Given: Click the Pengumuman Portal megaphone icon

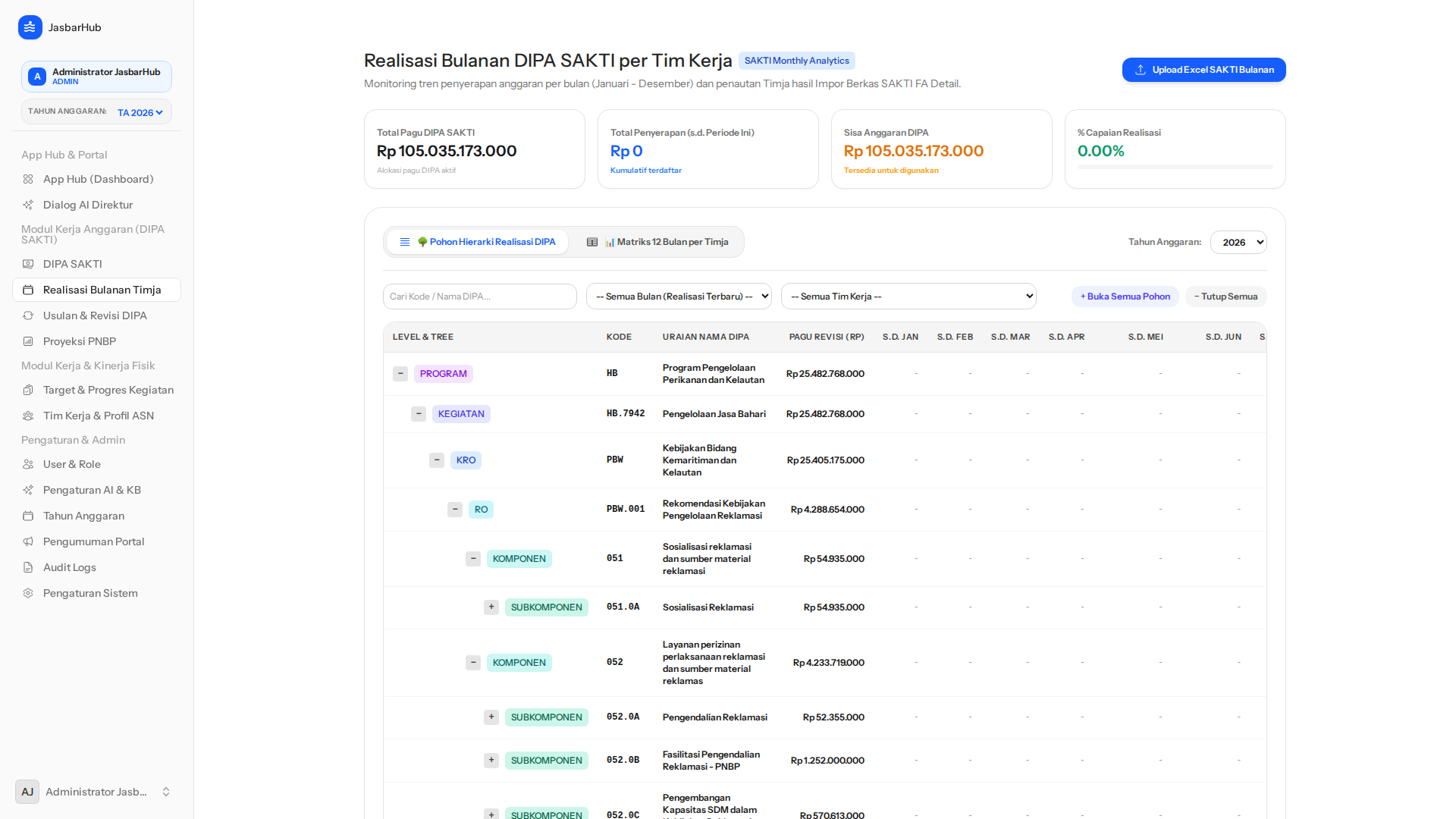Looking at the screenshot, I should pos(28,541).
